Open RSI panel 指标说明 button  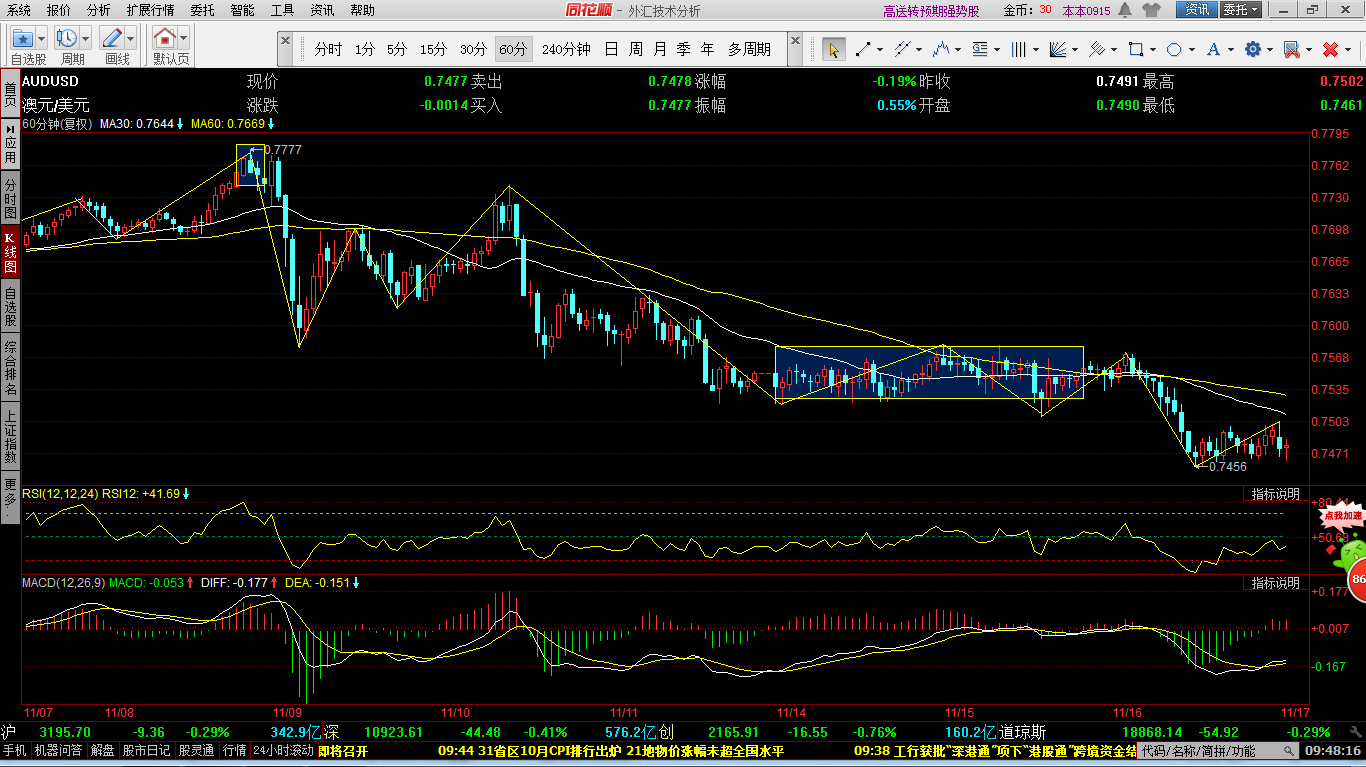pyautogui.click(x=1275, y=494)
